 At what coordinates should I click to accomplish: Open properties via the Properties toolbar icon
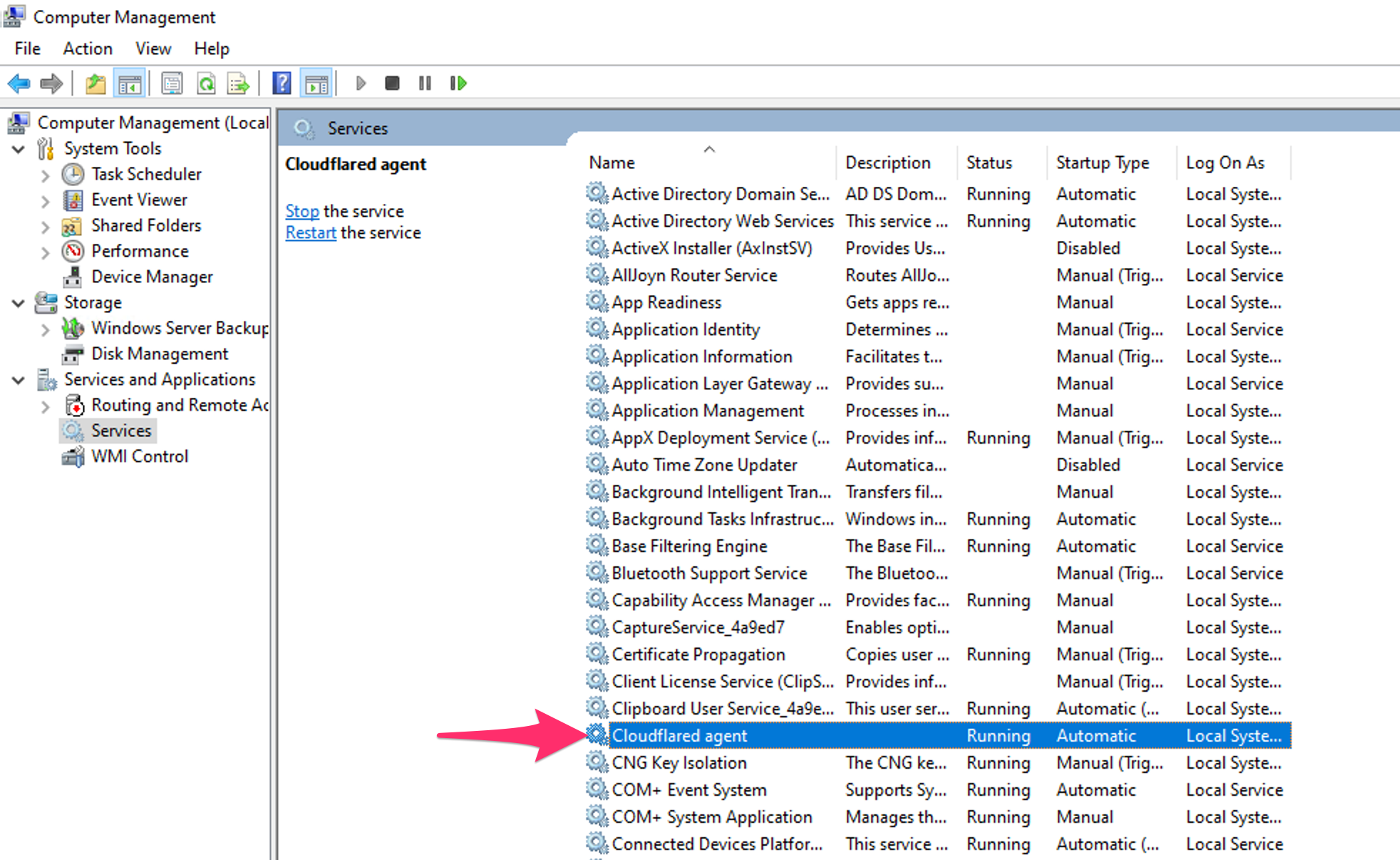(x=171, y=83)
